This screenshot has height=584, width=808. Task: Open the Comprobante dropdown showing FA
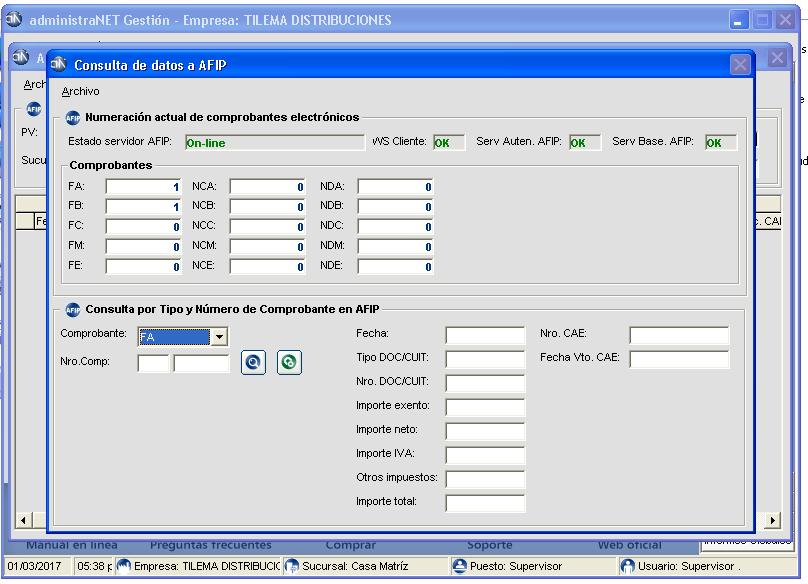point(220,337)
